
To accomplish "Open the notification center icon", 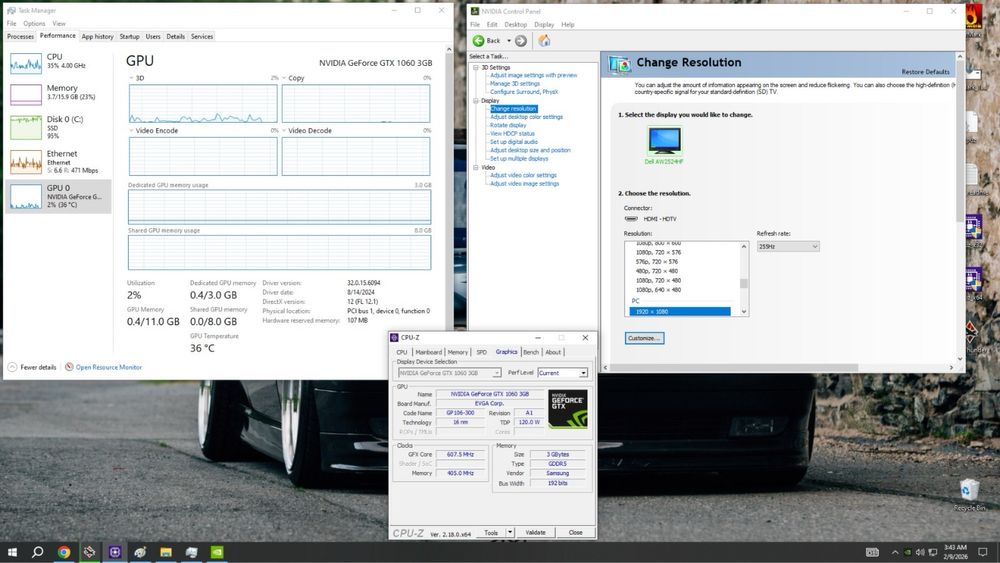I will (x=983, y=552).
